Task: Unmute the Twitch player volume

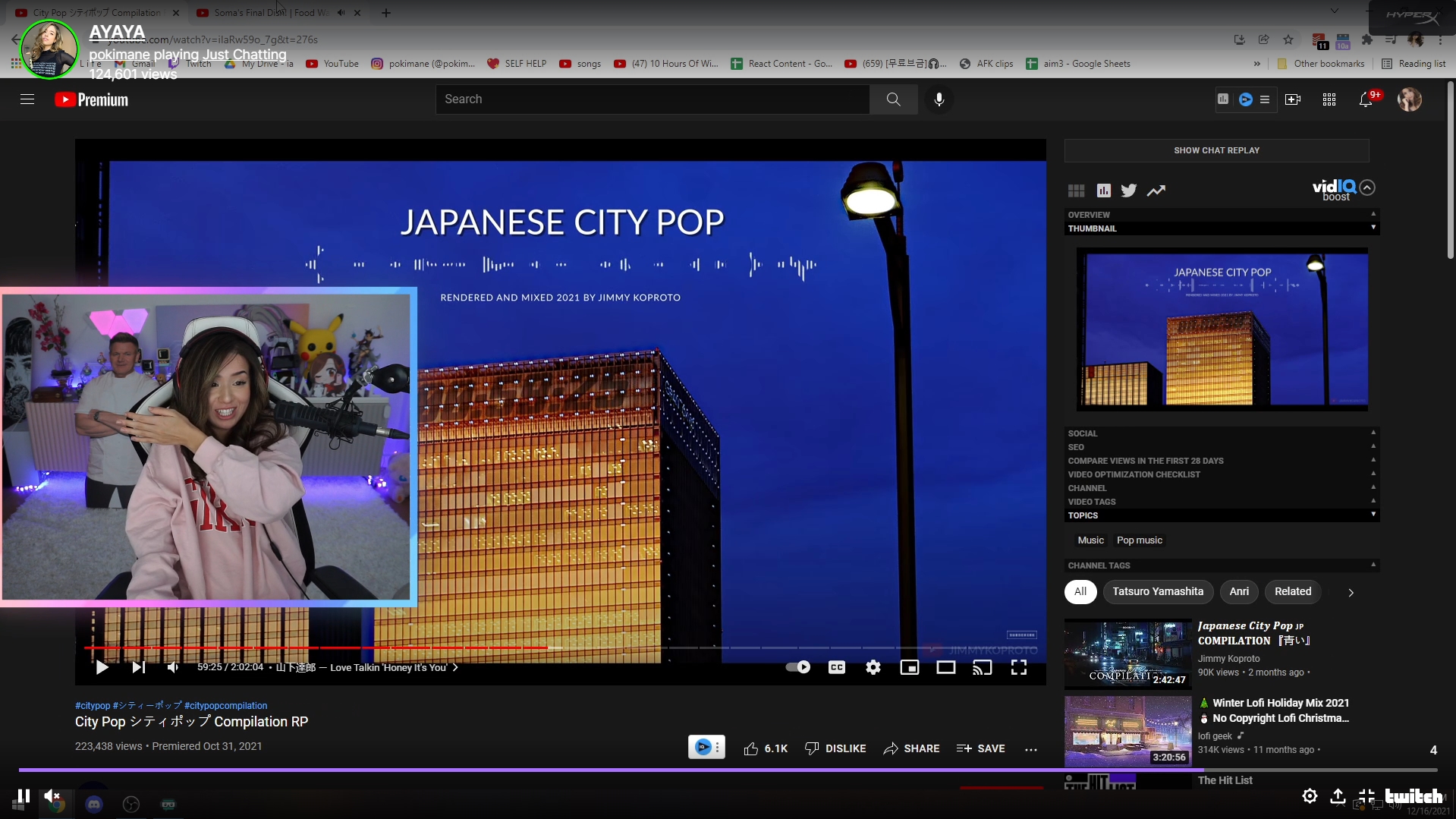Action: coord(52,795)
